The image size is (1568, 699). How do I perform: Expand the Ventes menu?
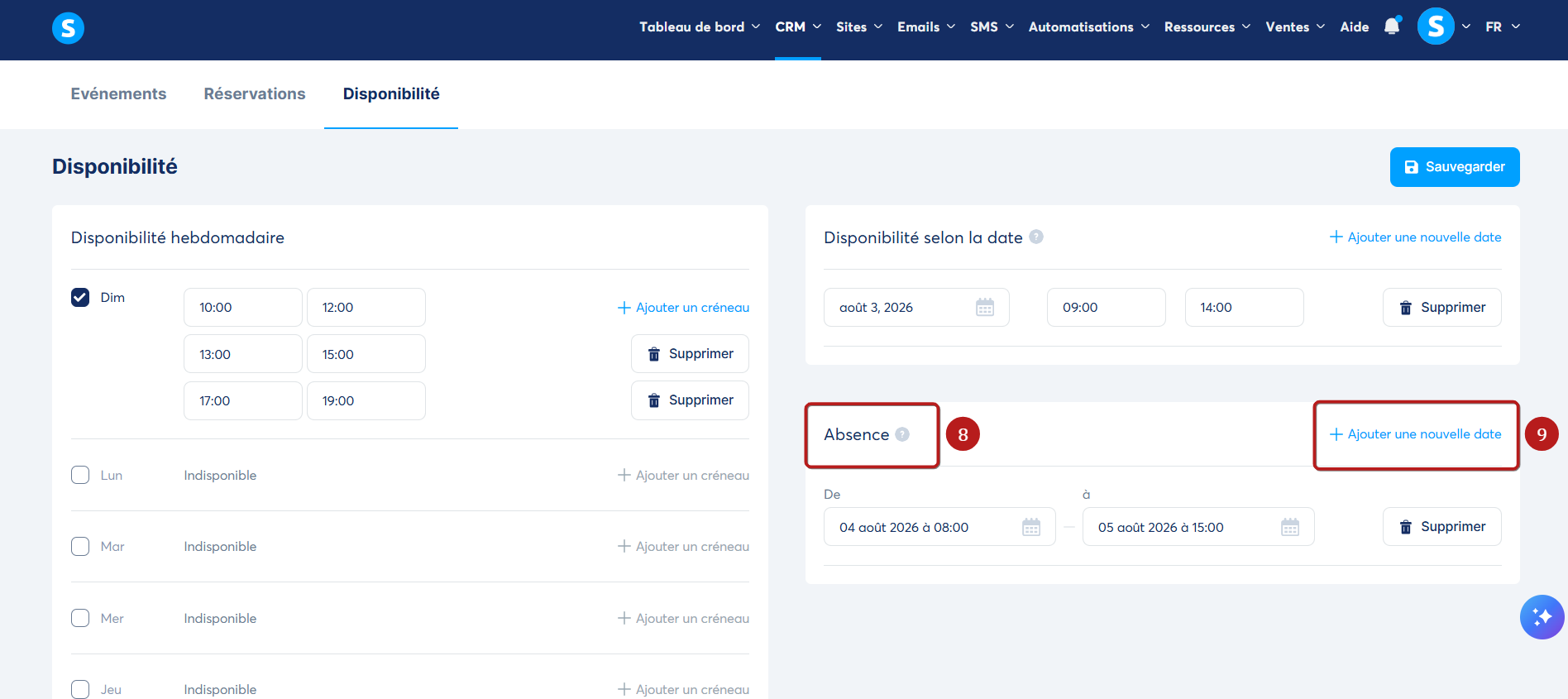pyautogui.click(x=1295, y=26)
